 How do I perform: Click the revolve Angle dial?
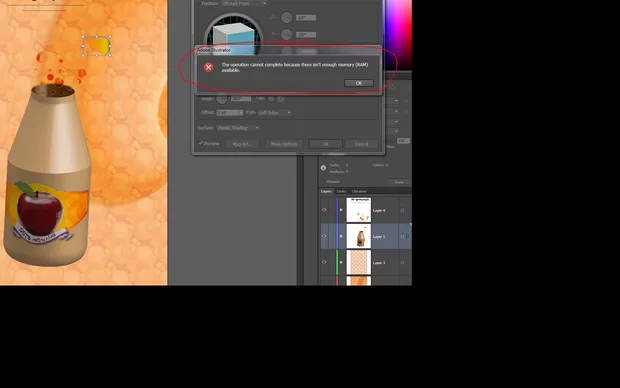(x=221, y=99)
